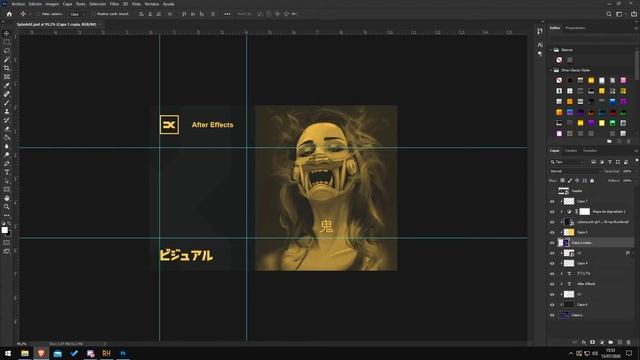This screenshot has width=640, height=360.
Task: Toggle Mostrar contr. transf. checkbox
Action: (93, 14)
